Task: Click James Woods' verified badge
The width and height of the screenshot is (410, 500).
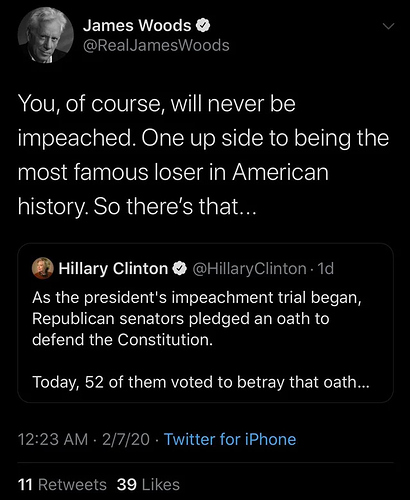Action: click(x=203, y=26)
